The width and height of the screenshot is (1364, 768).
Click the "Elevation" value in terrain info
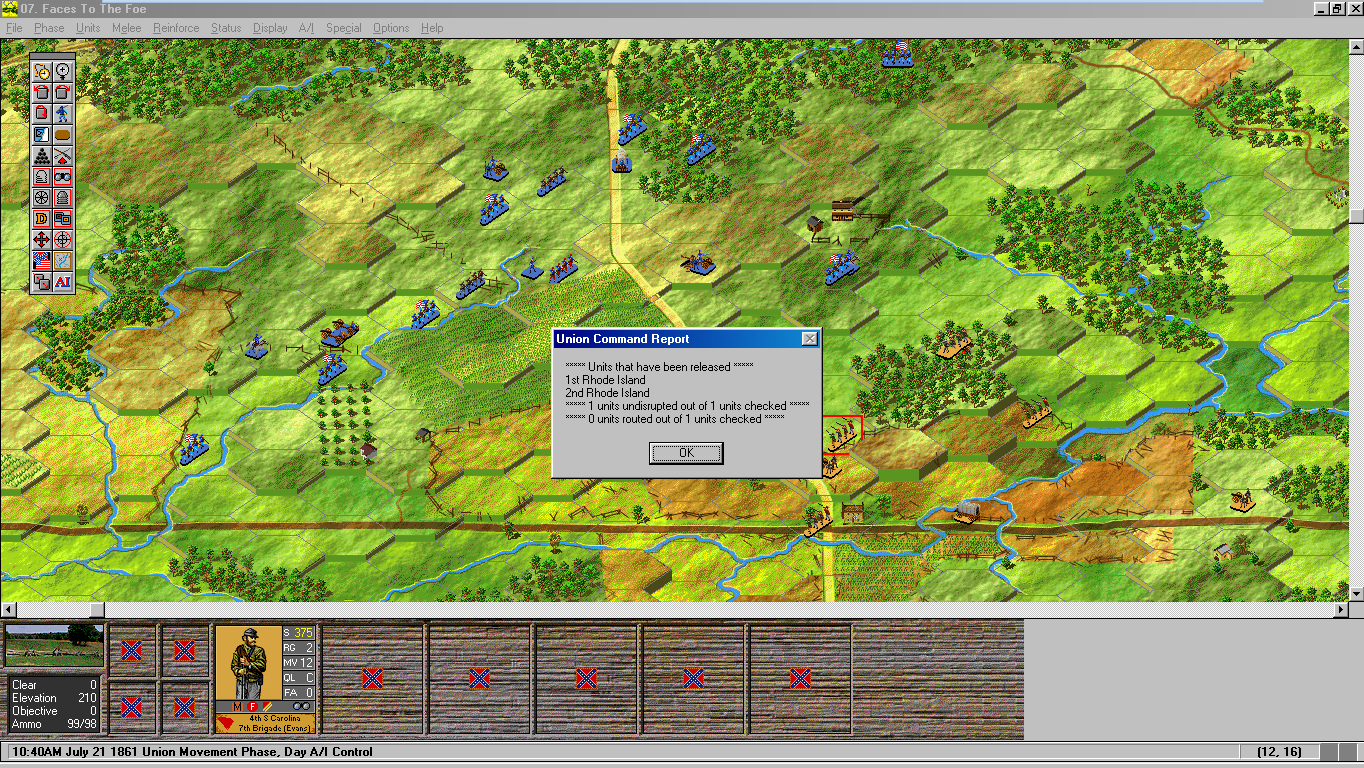coord(88,698)
